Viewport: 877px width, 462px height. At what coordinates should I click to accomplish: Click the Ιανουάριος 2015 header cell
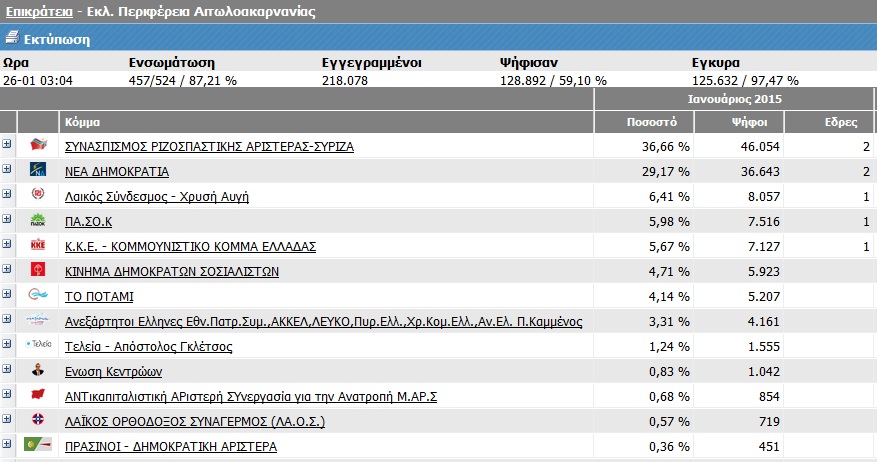pyautogui.click(x=734, y=99)
